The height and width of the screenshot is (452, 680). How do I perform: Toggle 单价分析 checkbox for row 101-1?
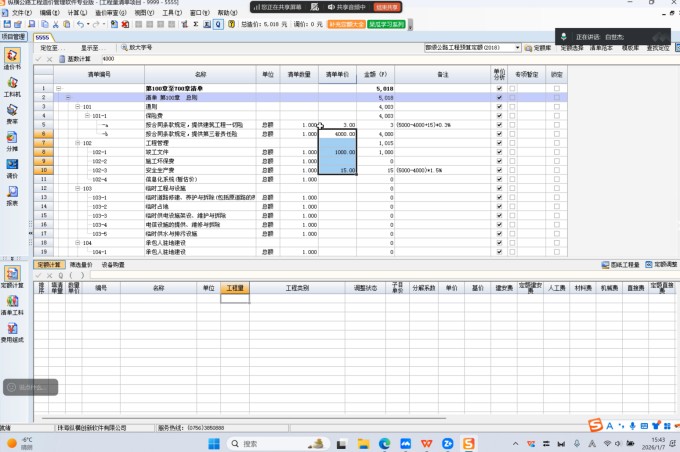500,115
